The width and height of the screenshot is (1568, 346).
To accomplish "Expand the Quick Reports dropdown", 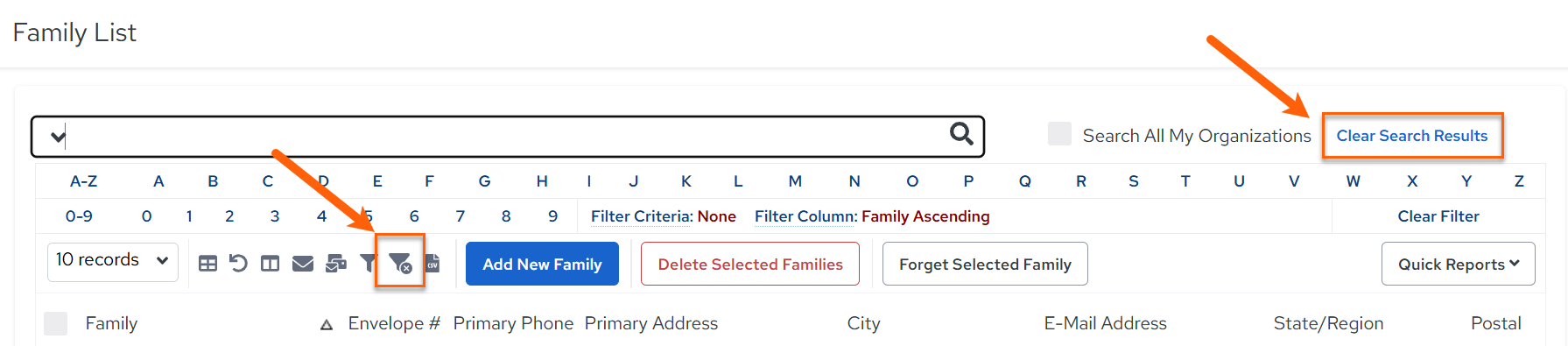I will [1458, 264].
